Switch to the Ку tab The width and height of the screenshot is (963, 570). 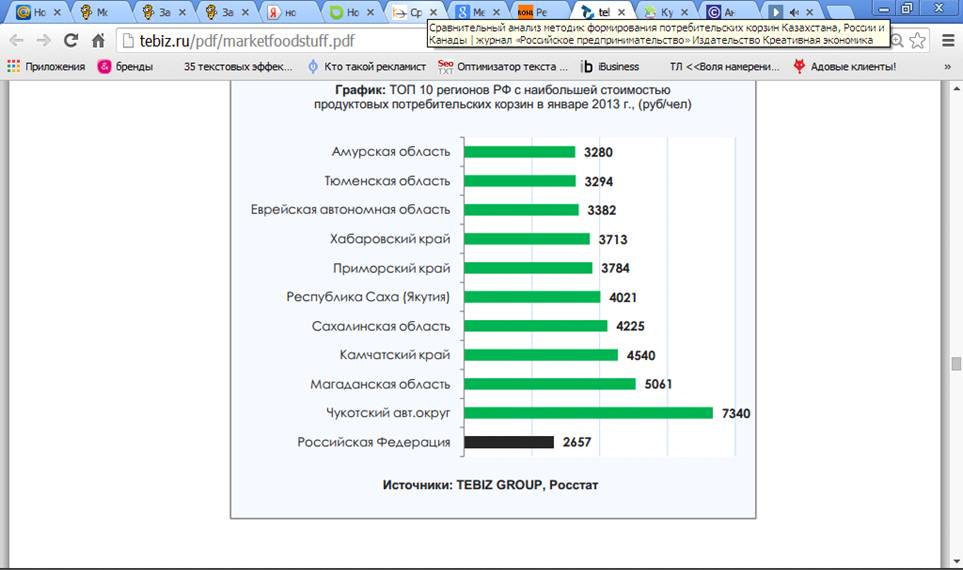point(665,12)
